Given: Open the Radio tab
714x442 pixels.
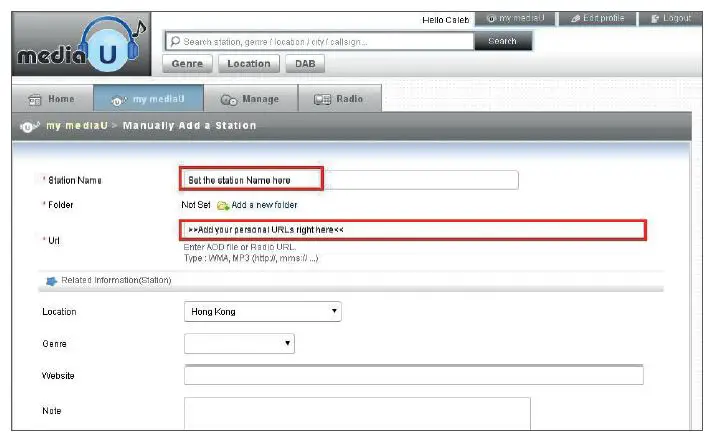Looking at the screenshot, I should point(340,98).
